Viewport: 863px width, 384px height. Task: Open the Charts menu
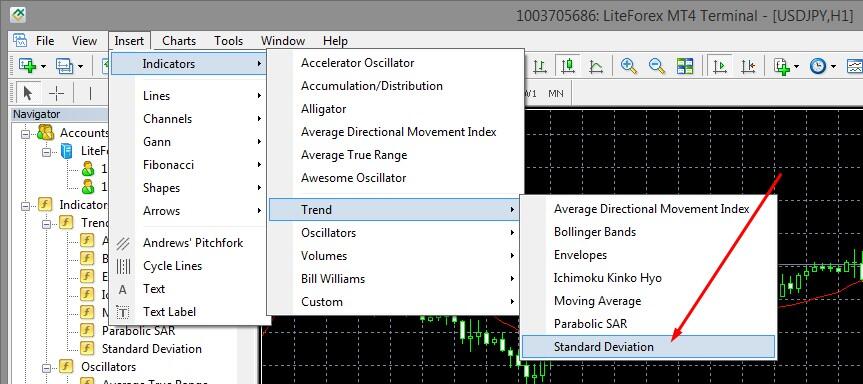179,41
